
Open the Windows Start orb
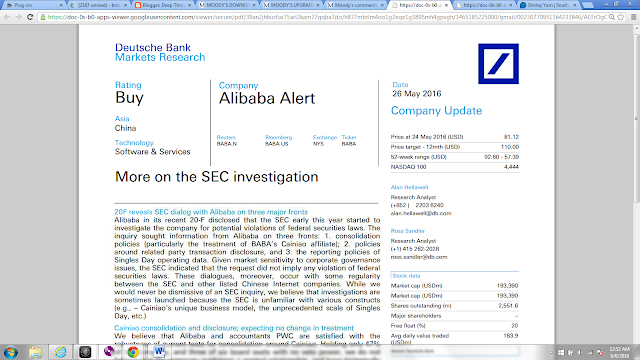[x=11, y=352]
